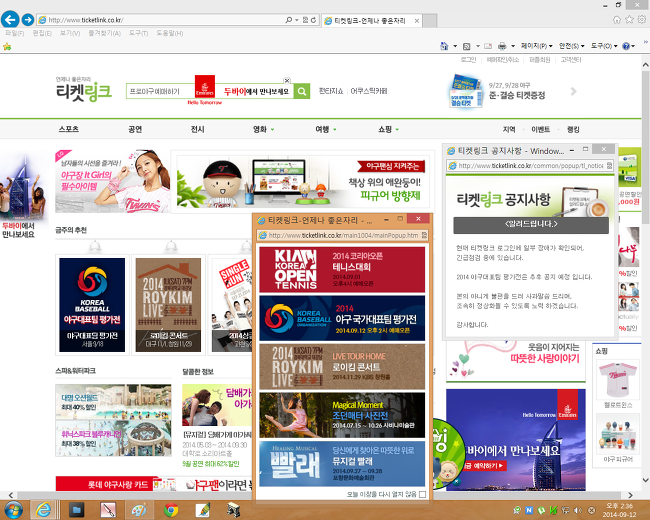Click the next arrow beside ticket giveaway banner

tap(574, 91)
